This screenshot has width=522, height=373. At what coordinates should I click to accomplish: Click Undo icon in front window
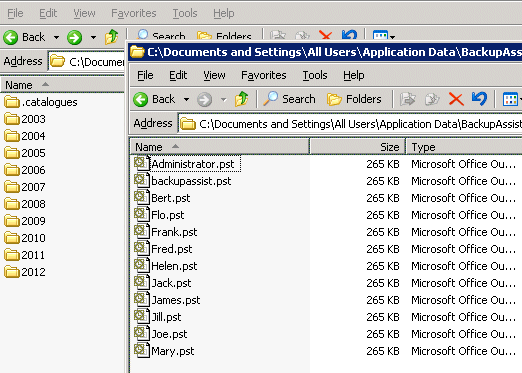pos(479,99)
